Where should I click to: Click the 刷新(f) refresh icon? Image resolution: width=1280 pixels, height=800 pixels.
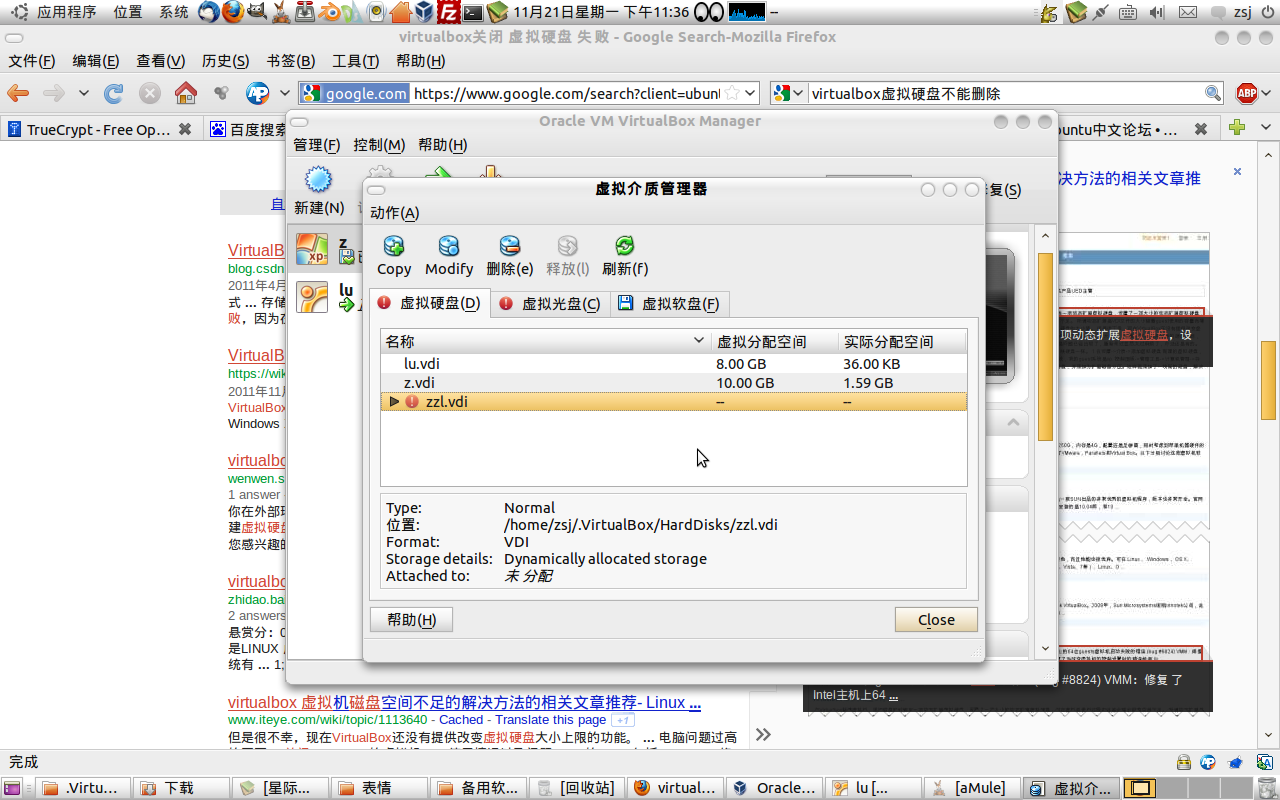coord(625,246)
